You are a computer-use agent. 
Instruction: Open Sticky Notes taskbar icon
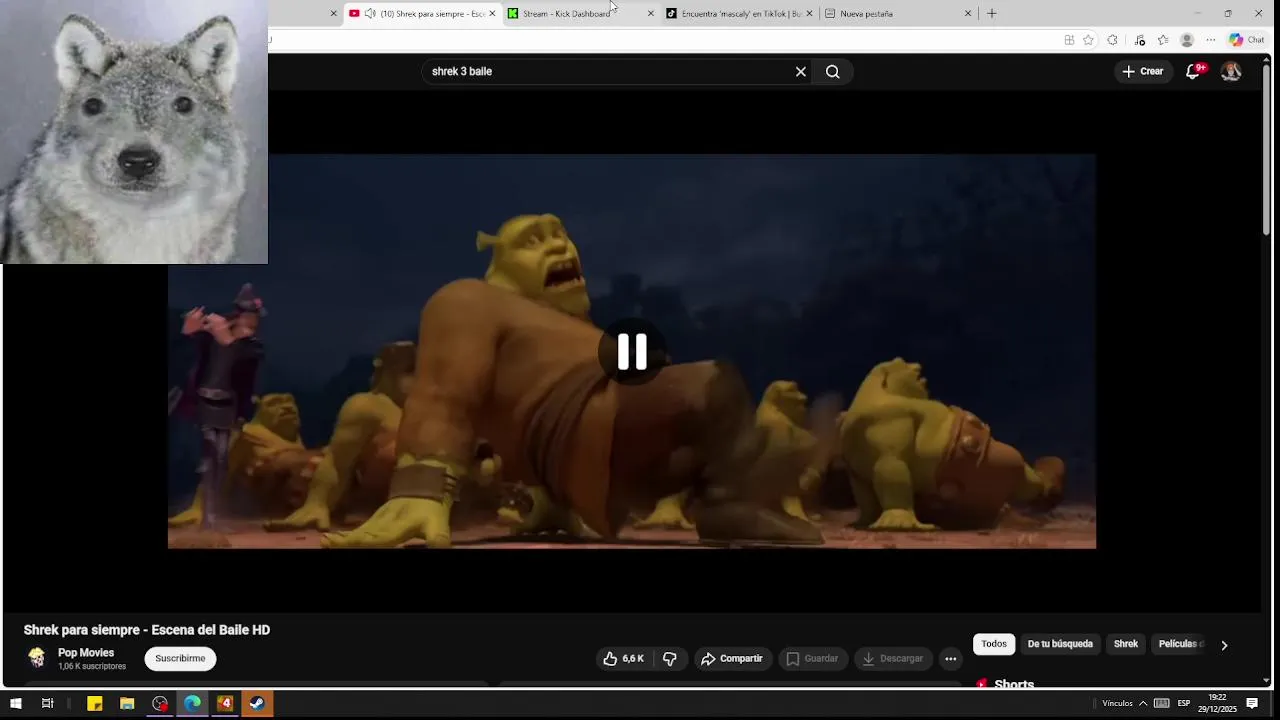pyautogui.click(x=95, y=704)
